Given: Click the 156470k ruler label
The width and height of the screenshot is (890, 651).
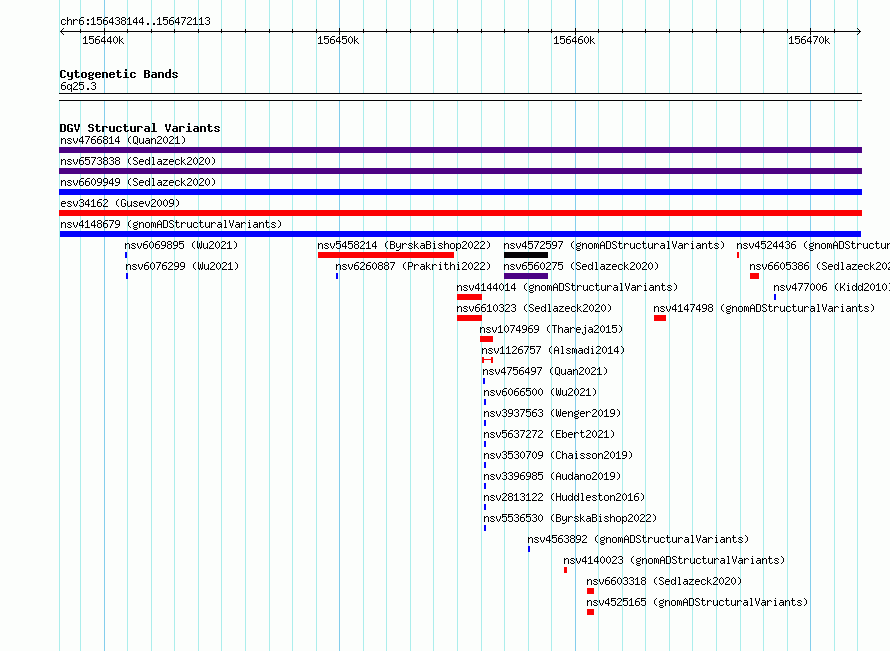Looking at the screenshot, I should click(809, 40).
